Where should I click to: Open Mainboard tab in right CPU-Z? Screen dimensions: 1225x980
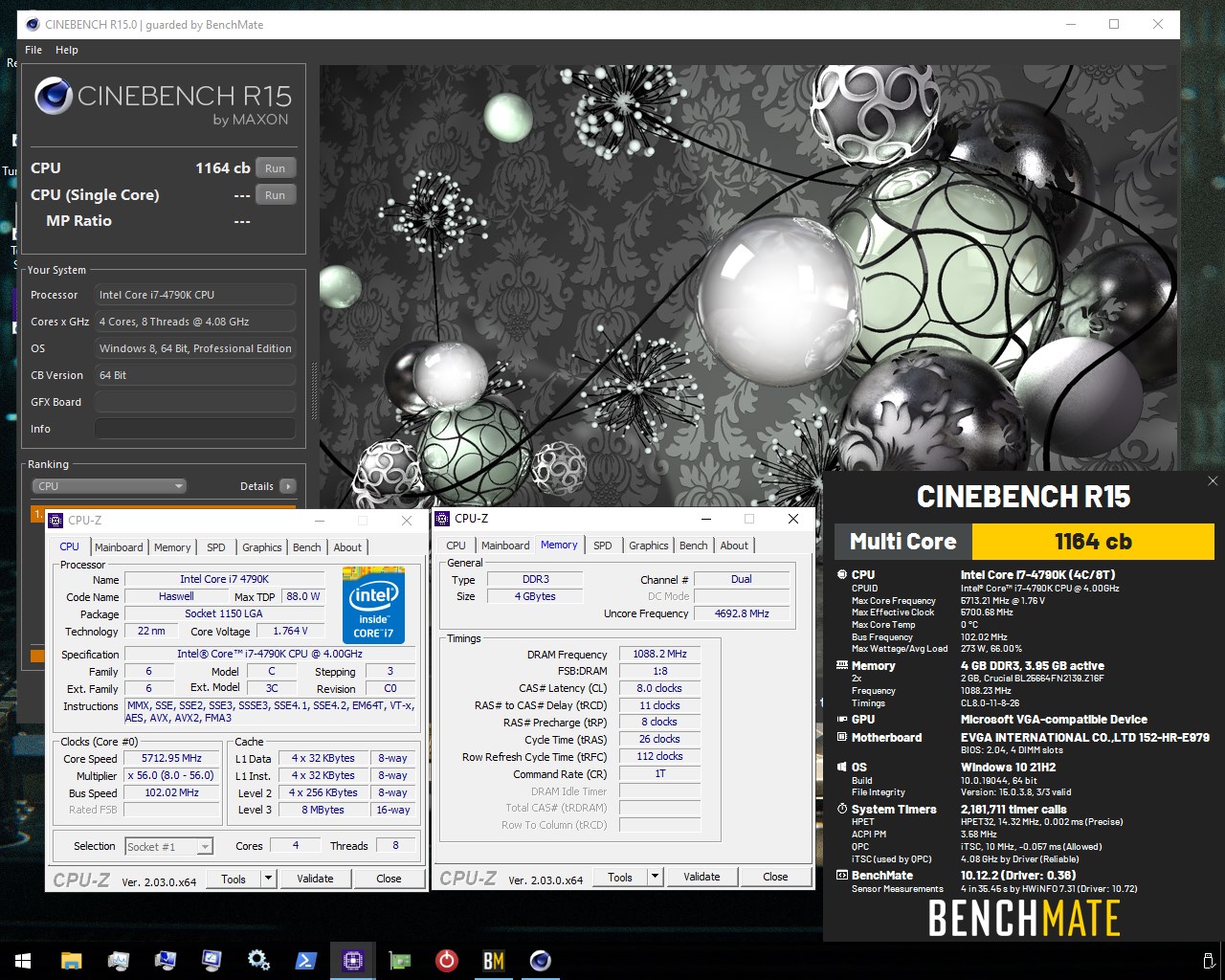(505, 546)
